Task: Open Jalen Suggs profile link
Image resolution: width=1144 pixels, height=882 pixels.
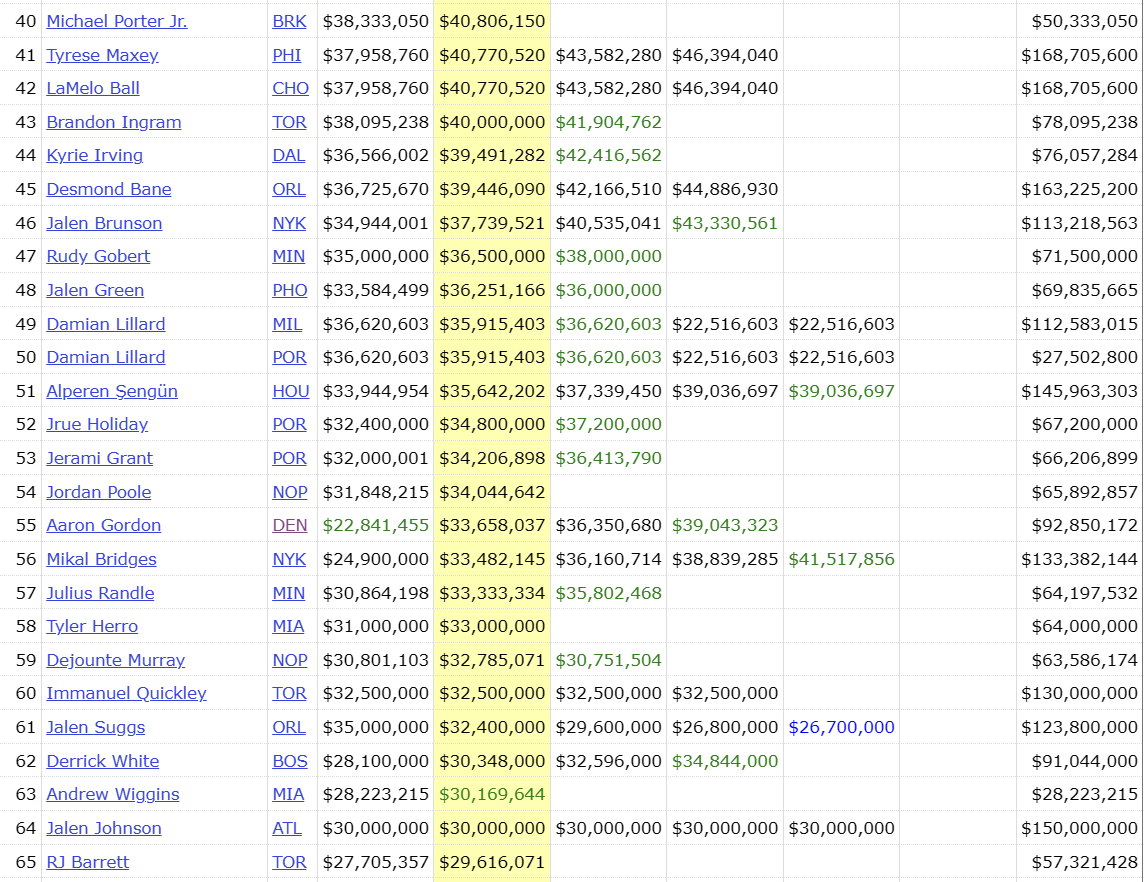Action: tap(96, 727)
